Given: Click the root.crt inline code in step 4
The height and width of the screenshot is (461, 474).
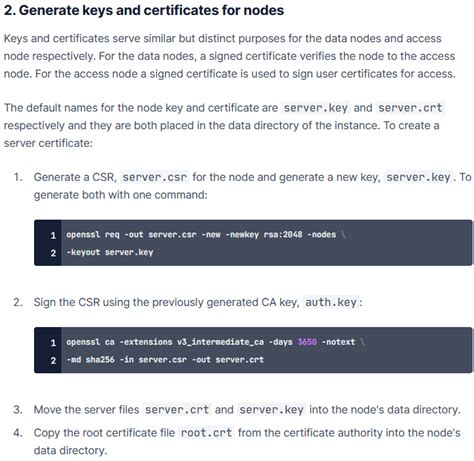Looking at the screenshot, I should (206, 433).
